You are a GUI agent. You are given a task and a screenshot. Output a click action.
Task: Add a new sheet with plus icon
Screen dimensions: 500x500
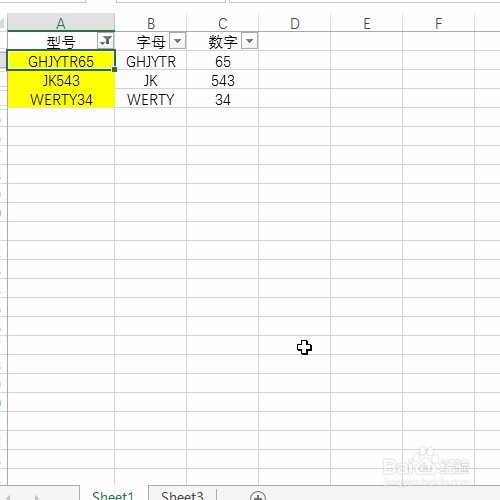[258, 496]
